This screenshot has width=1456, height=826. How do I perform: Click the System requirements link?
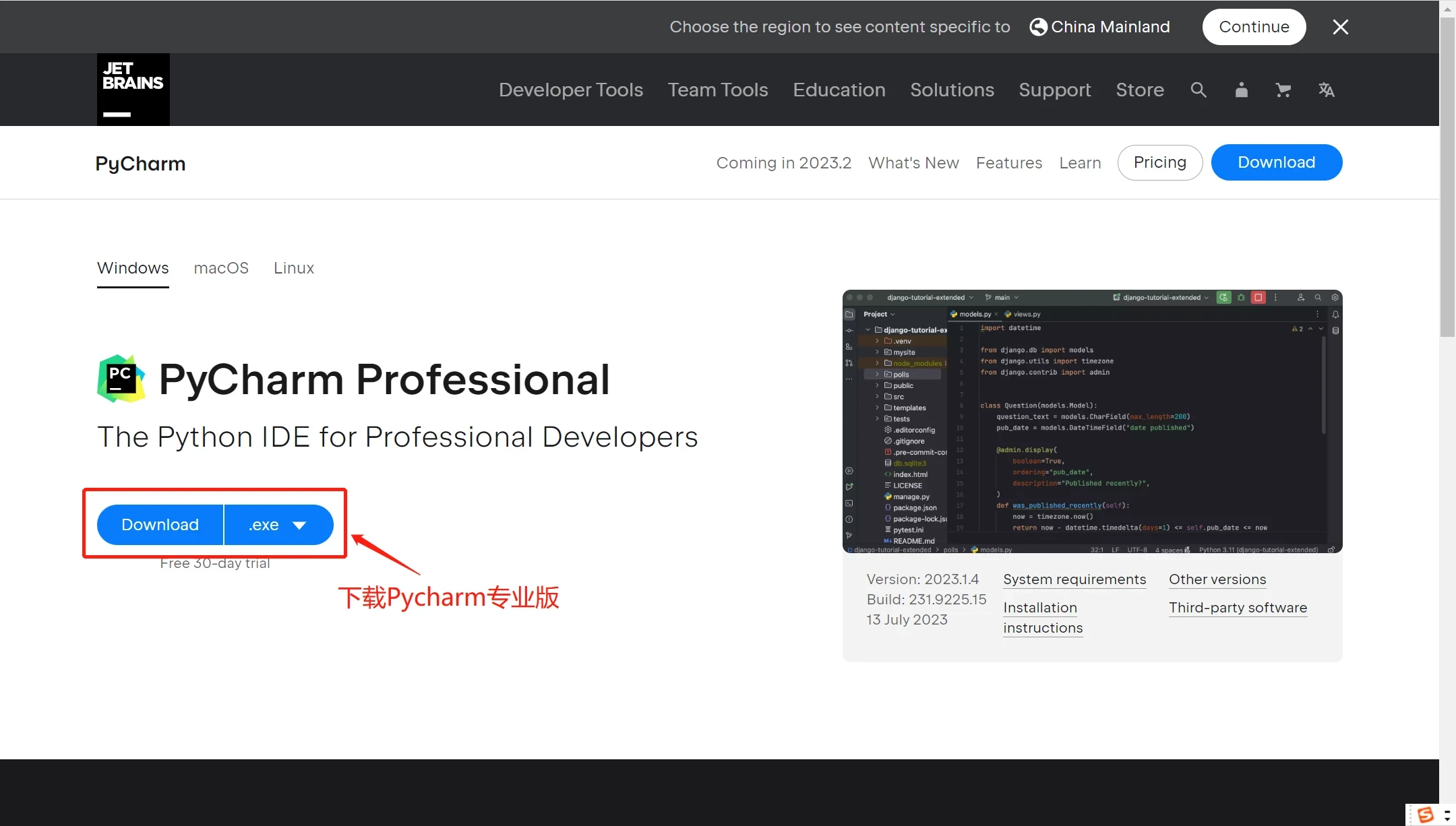click(x=1074, y=579)
